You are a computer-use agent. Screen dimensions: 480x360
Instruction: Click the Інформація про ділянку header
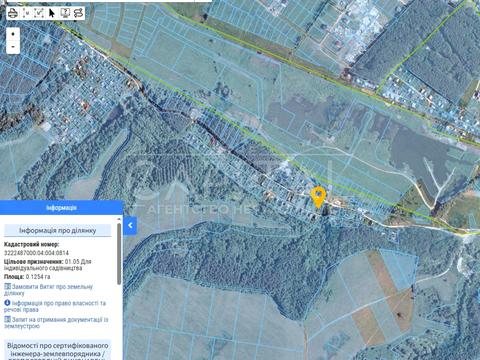click(x=57, y=230)
